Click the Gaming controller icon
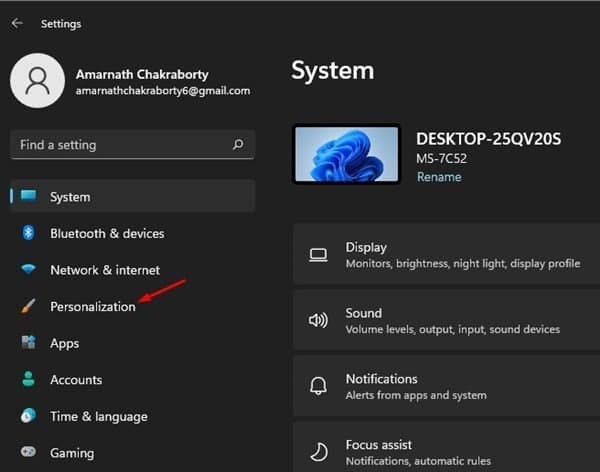This screenshot has width=600, height=472. point(29,452)
